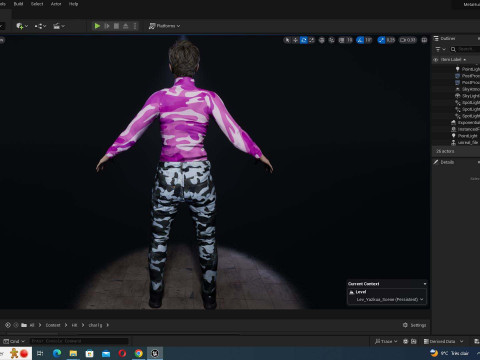Open Google Chrome from taskbar
This screenshot has width=480, height=360.
point(139,353)
